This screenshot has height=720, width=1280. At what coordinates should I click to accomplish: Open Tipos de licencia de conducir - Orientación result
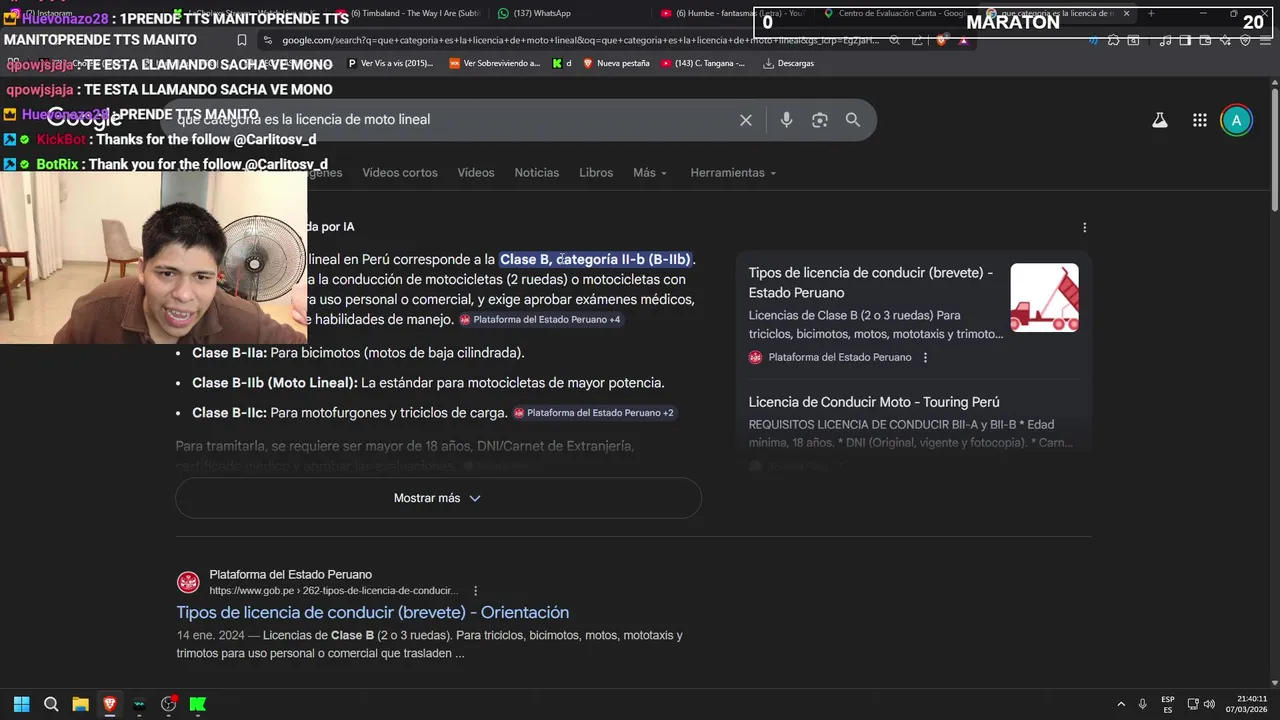[373, 612]
